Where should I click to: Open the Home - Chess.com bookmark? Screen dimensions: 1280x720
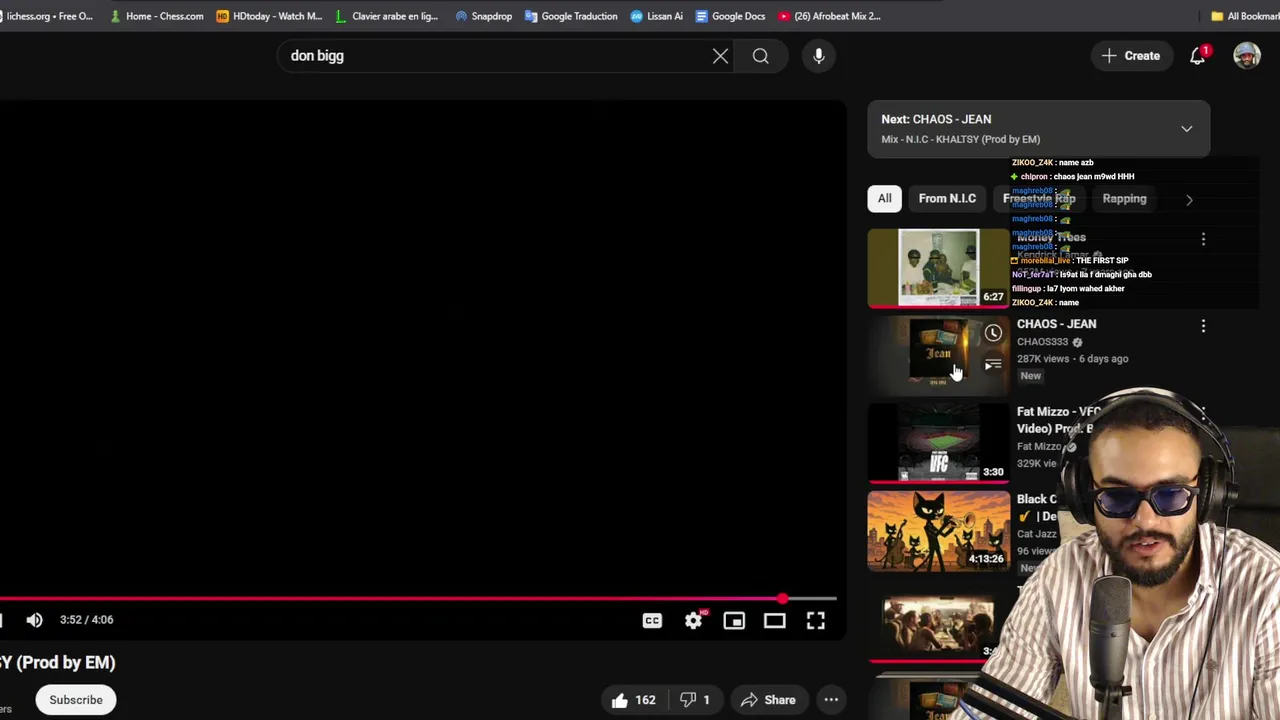click(157, 16)
